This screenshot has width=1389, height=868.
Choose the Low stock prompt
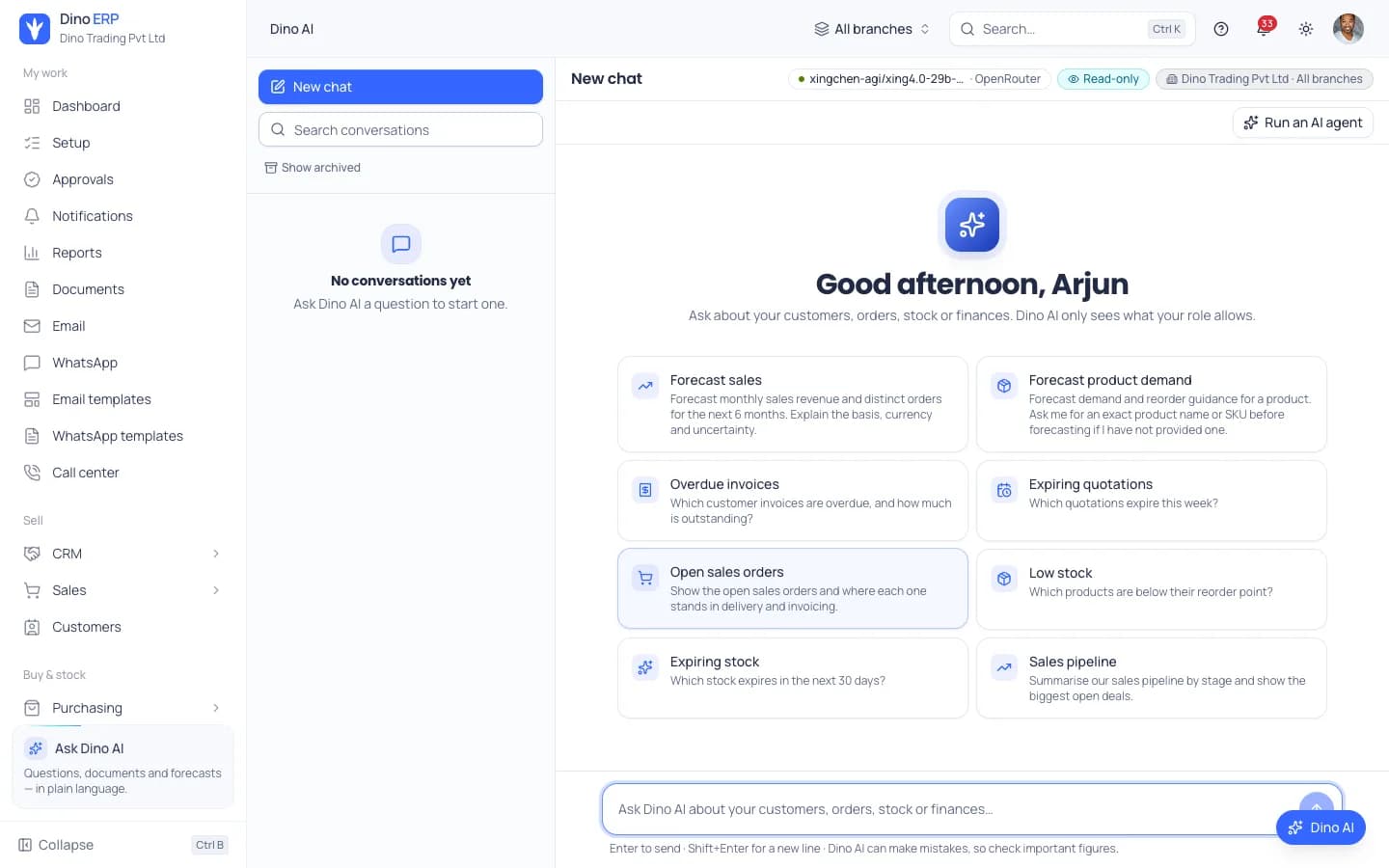tap(1152, 589)
